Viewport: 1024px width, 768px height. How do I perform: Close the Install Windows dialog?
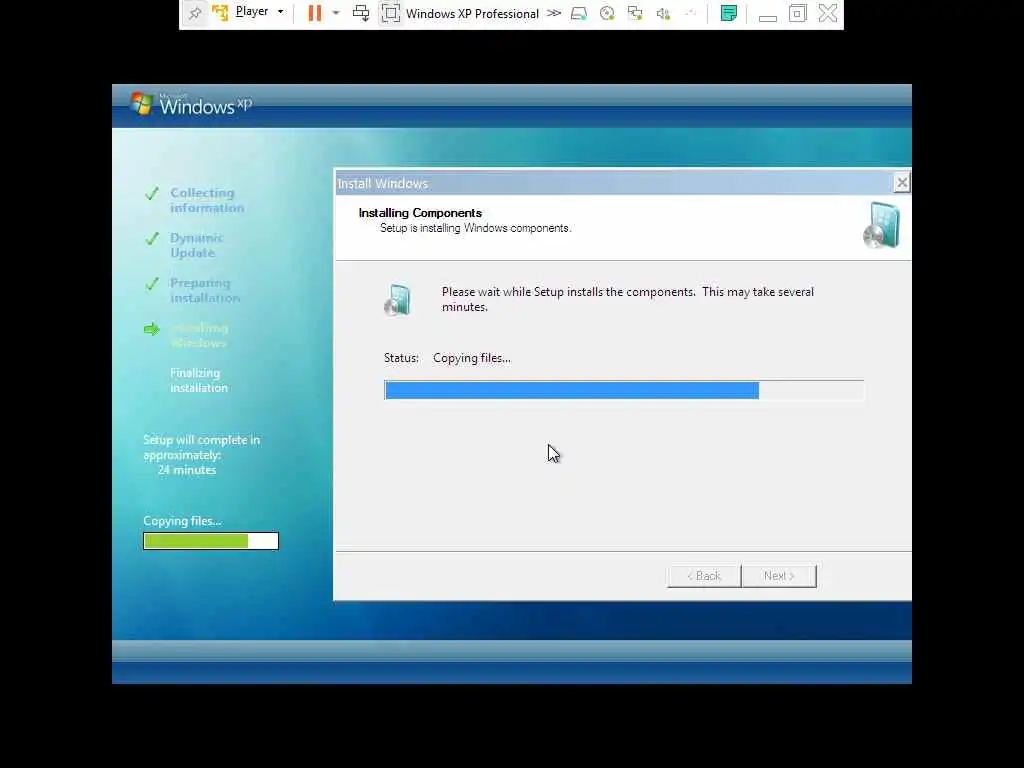tap(901, 183)
